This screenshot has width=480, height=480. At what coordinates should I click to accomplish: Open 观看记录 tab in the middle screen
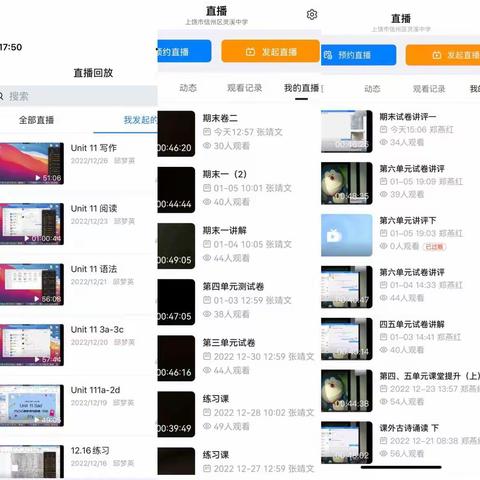(244, 88)
